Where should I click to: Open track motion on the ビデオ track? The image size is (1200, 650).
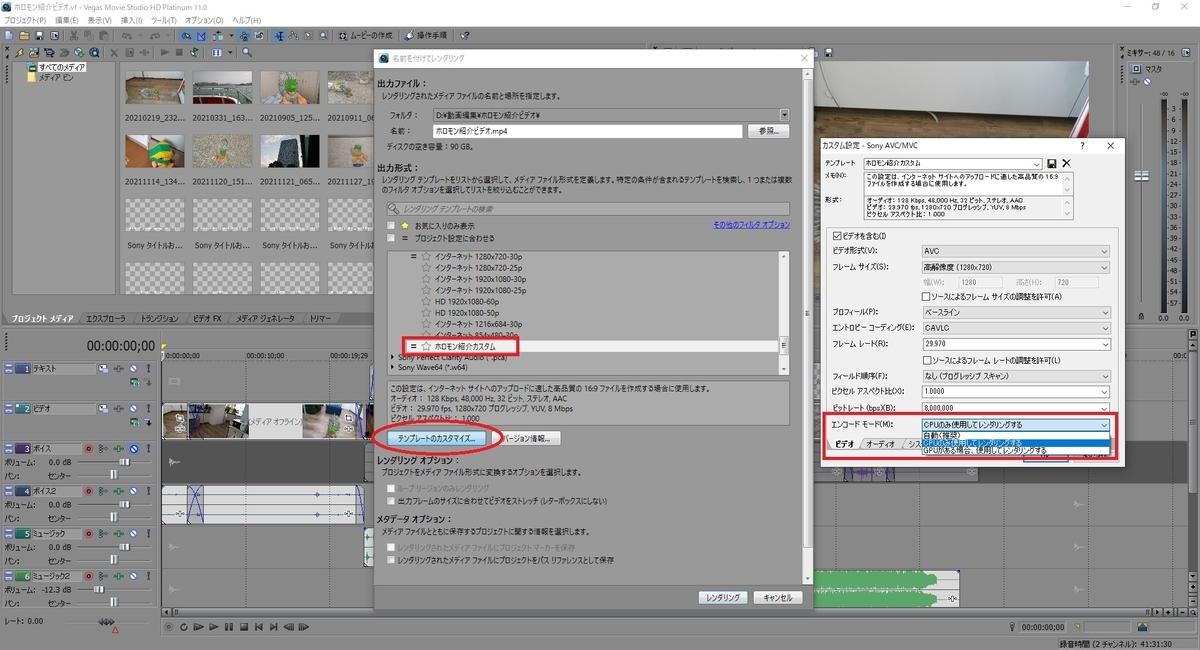click(103, 408)
